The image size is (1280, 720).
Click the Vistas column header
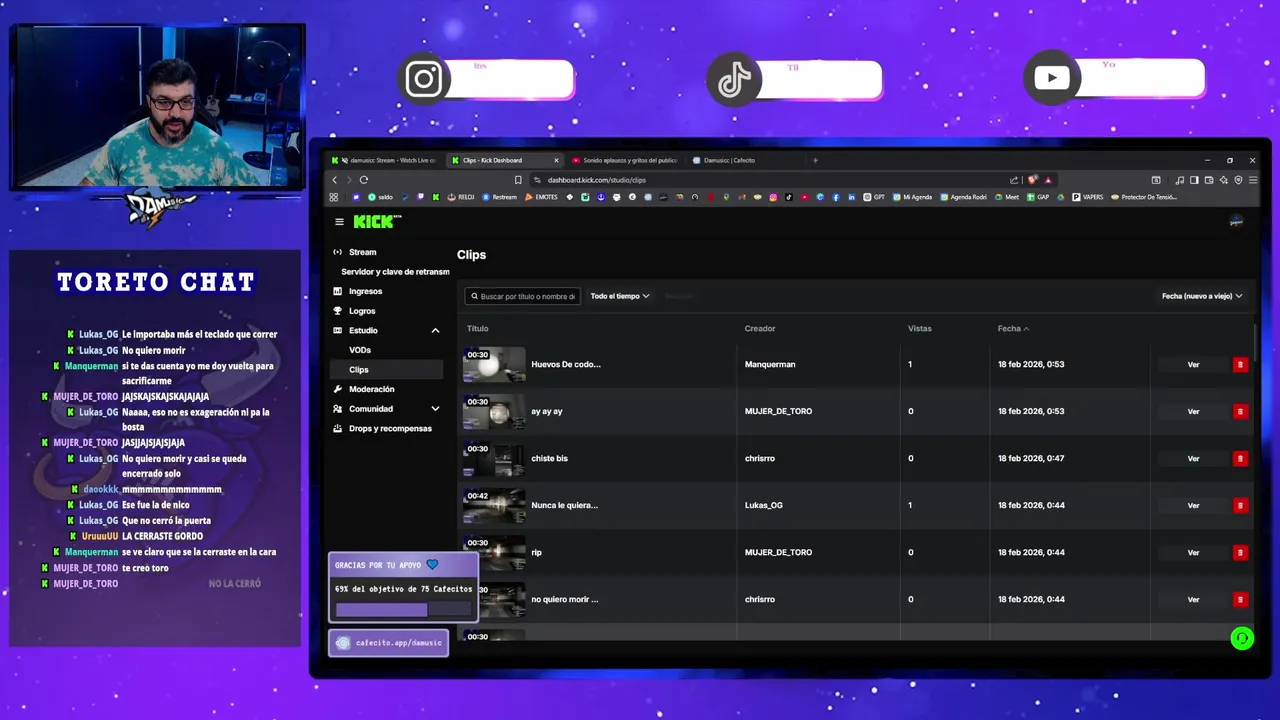(x=919, y=328)
